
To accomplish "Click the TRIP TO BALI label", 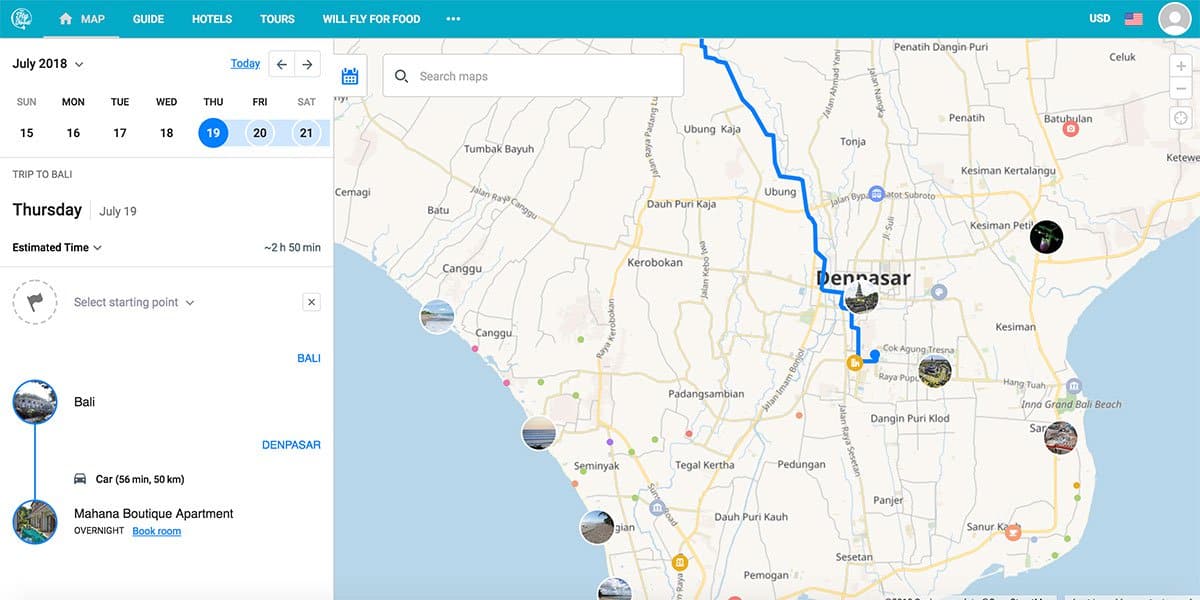I will (x=42, y=175).
